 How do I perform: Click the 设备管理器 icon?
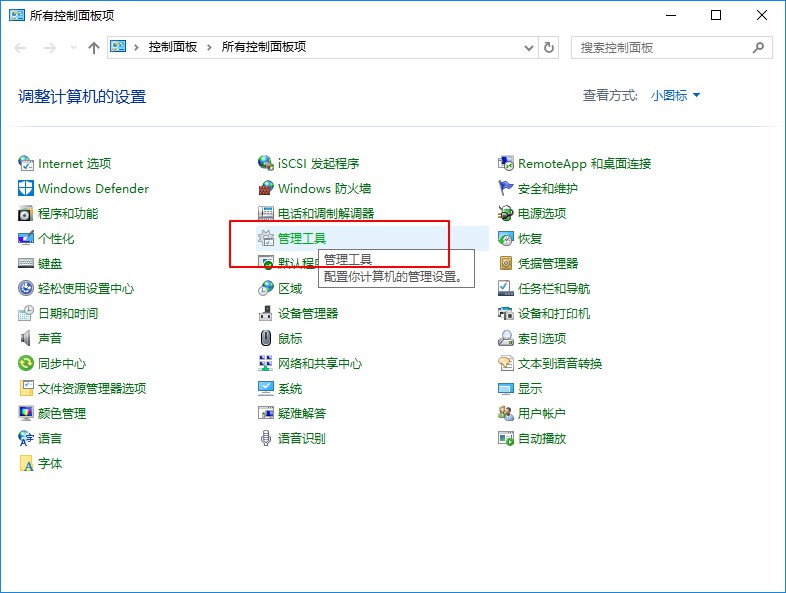(x=266, y=313)
